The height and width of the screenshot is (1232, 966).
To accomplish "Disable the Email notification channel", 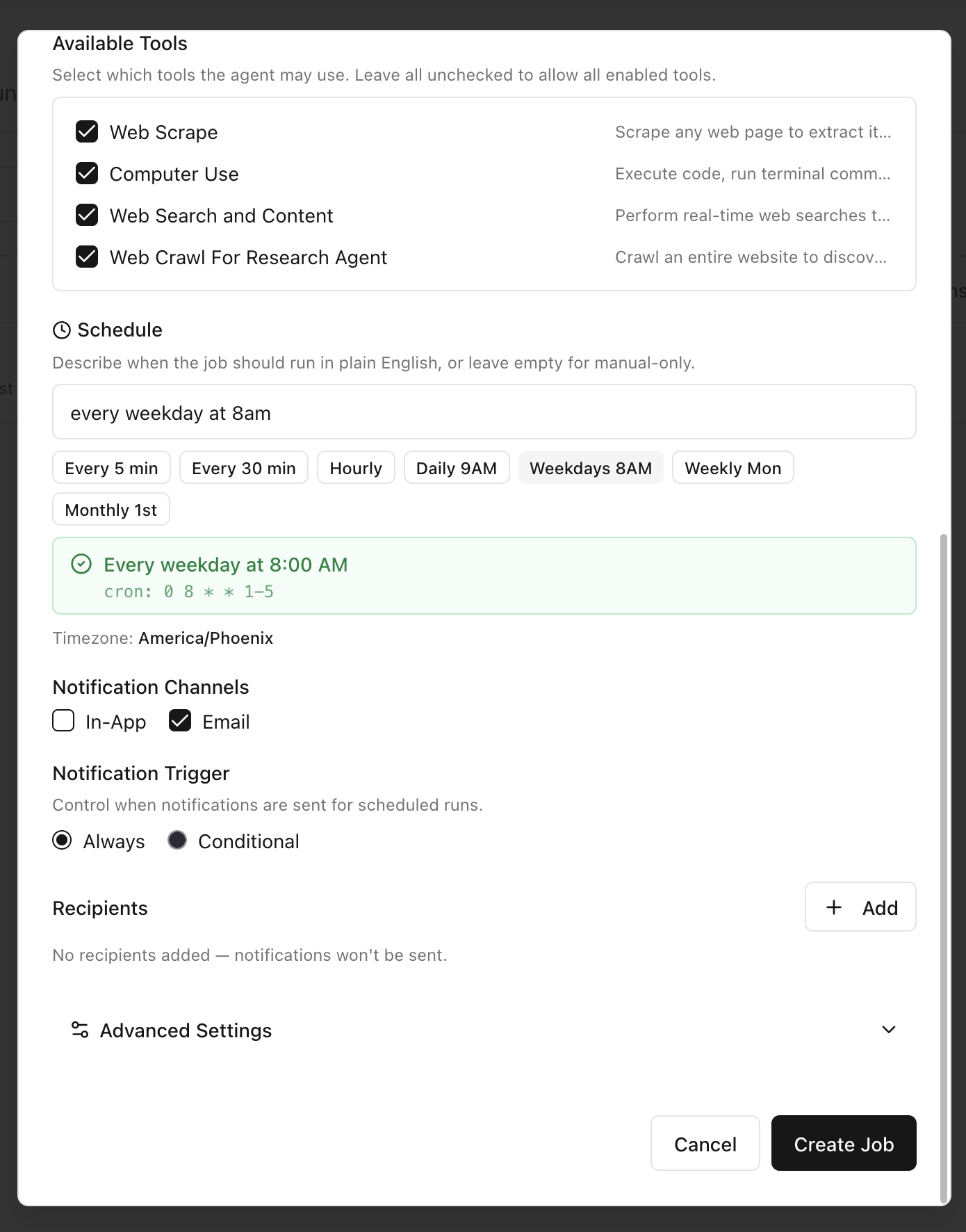I will coord(180,720).
